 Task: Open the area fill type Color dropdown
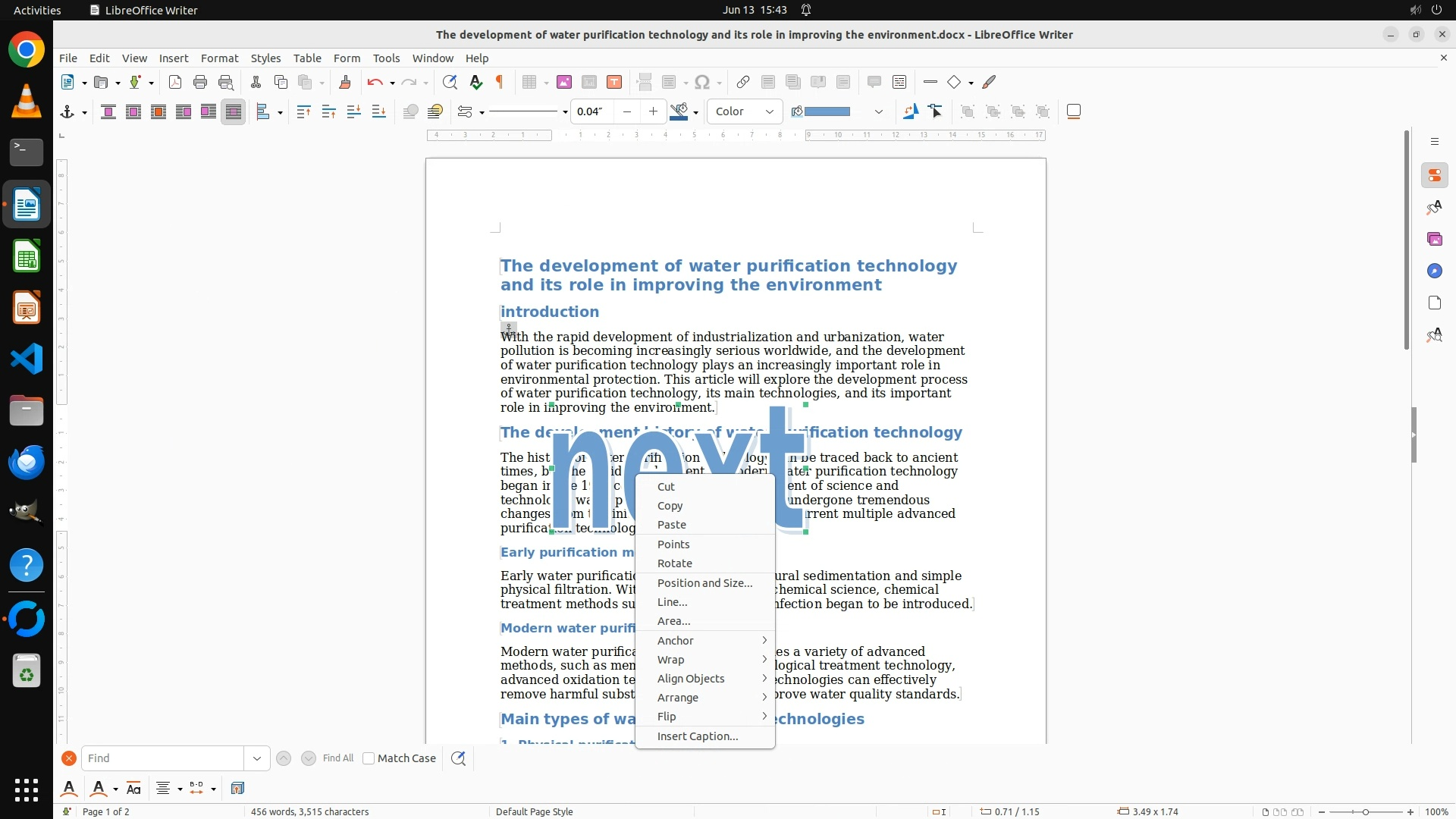(x=744, y=111)
